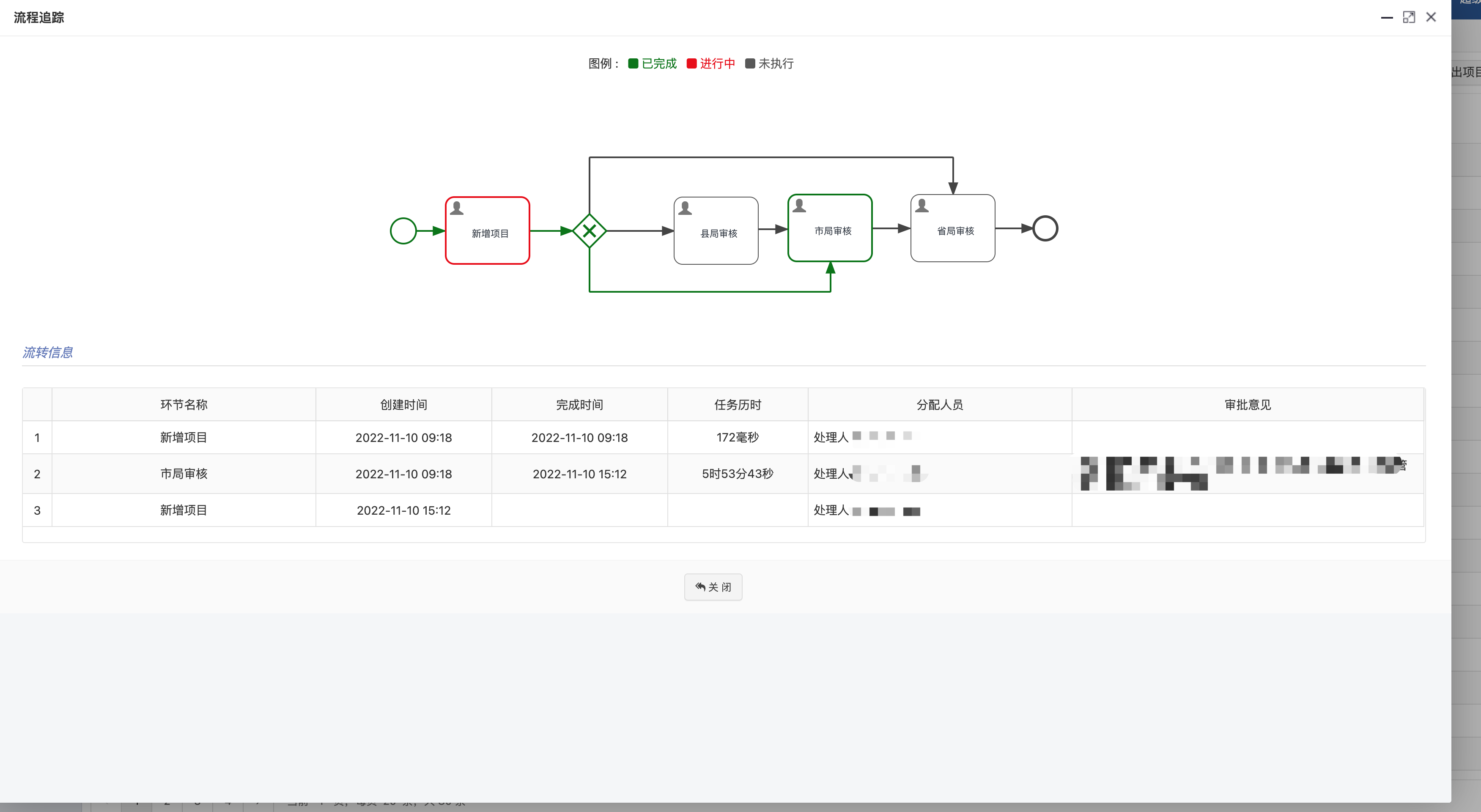Click the red 进行中 legend swatch
This screenshot has width=1481, height=812.
tap(691, 63)
